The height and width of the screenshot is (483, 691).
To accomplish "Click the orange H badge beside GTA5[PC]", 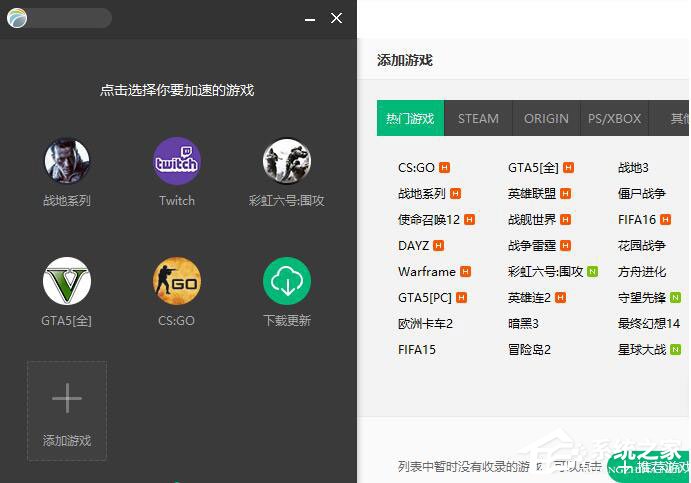I will tap(461, 297).
